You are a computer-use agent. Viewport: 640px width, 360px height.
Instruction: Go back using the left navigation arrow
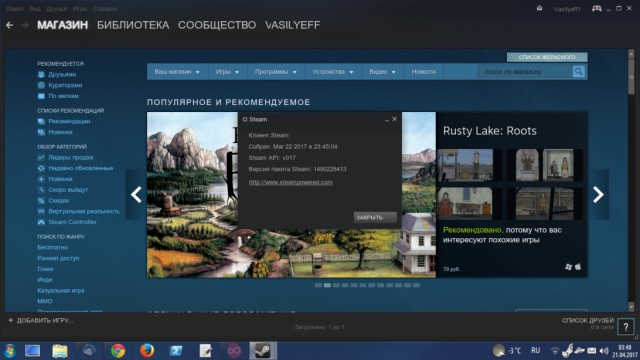click(9, 25)
